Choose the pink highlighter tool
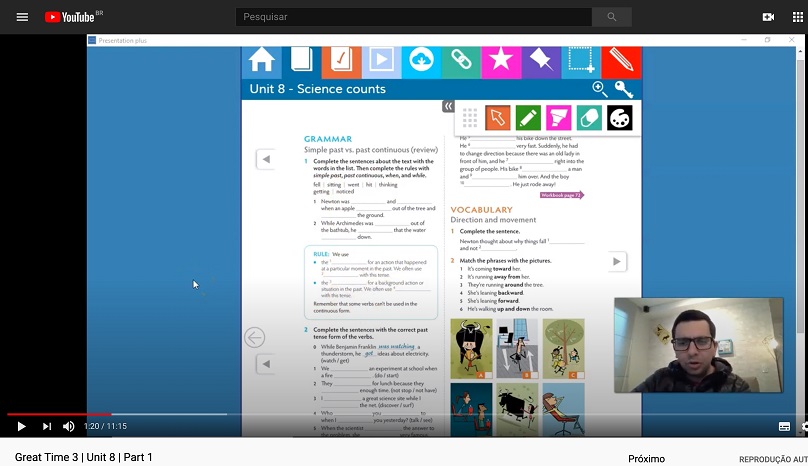 point(559,118)
